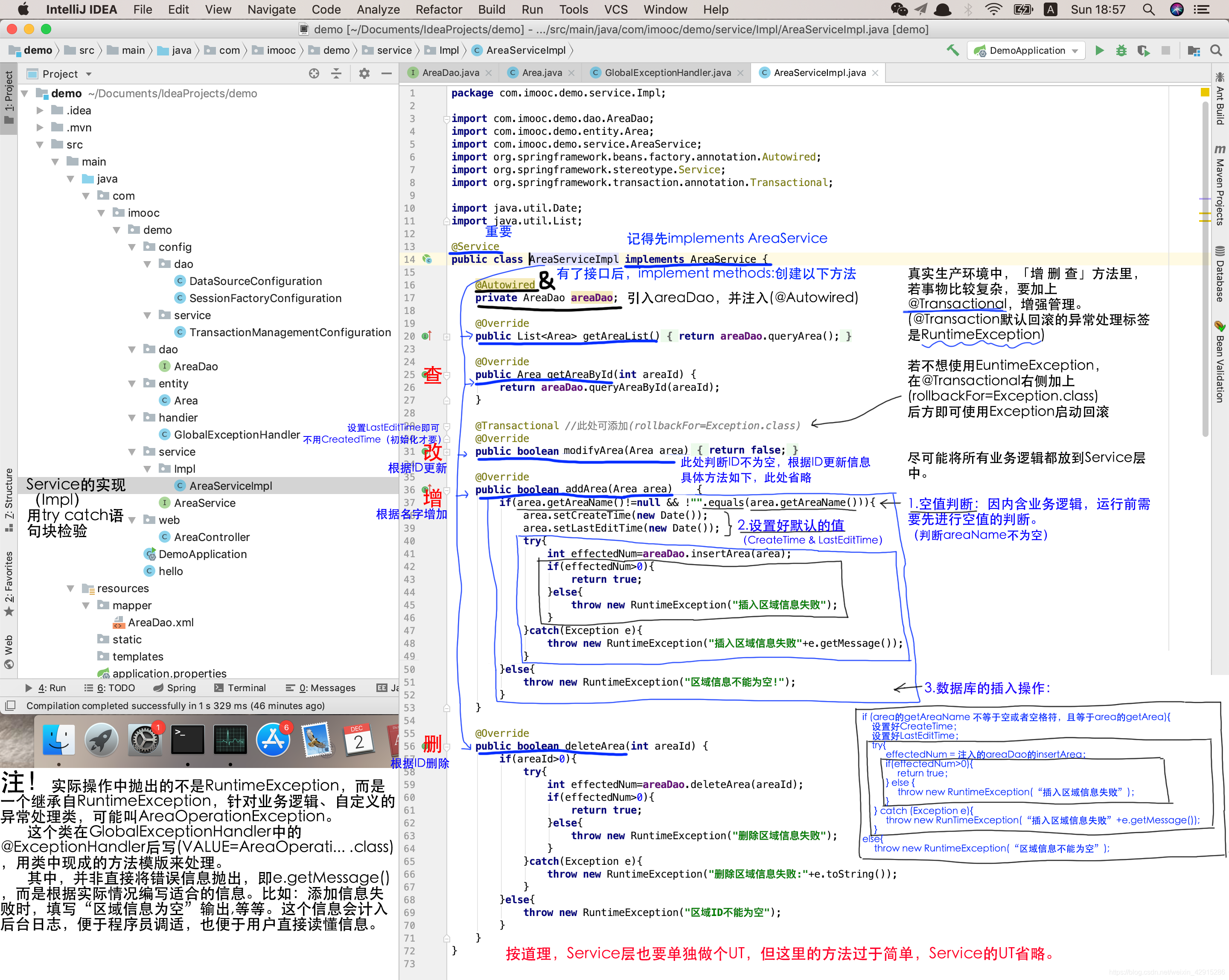Open the 0: Messages tool window
This screenshot has height=980, width=1229.
point(321,688)
